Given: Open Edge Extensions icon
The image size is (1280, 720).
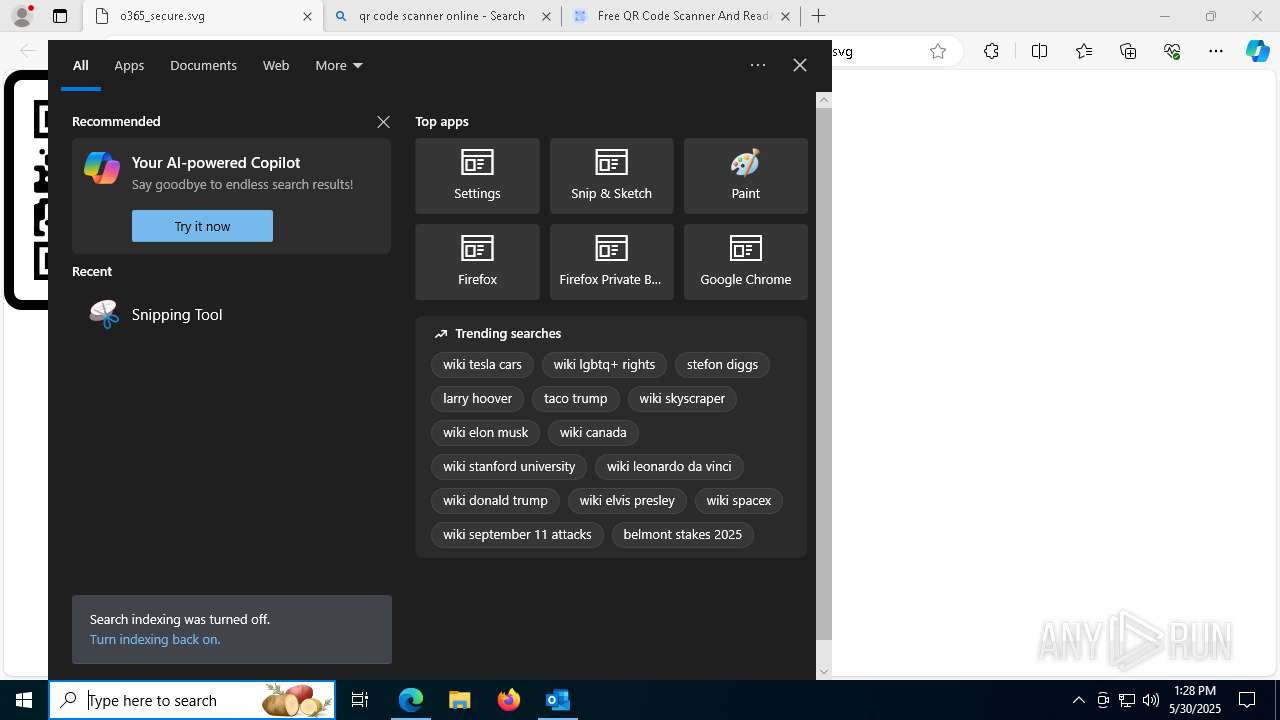Looking at the screenshot, I should click(991, 51).
